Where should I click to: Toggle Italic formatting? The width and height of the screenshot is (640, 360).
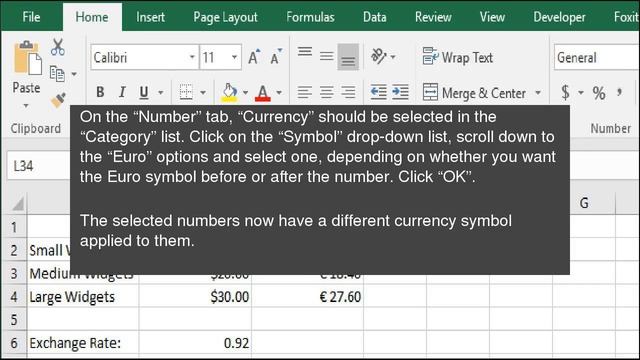122,92
